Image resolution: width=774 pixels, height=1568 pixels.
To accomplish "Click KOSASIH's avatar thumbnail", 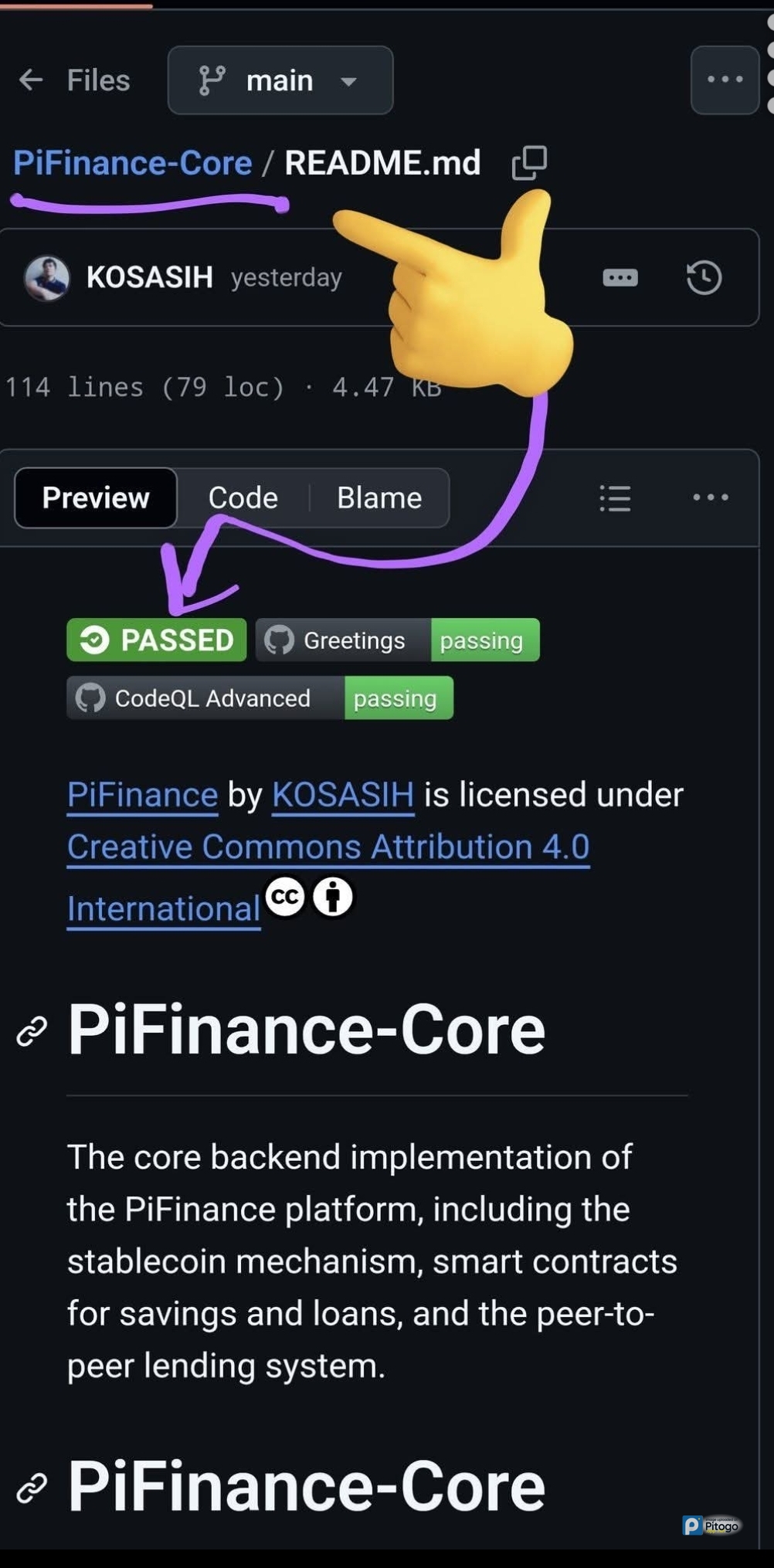I will tap(47, 277).
